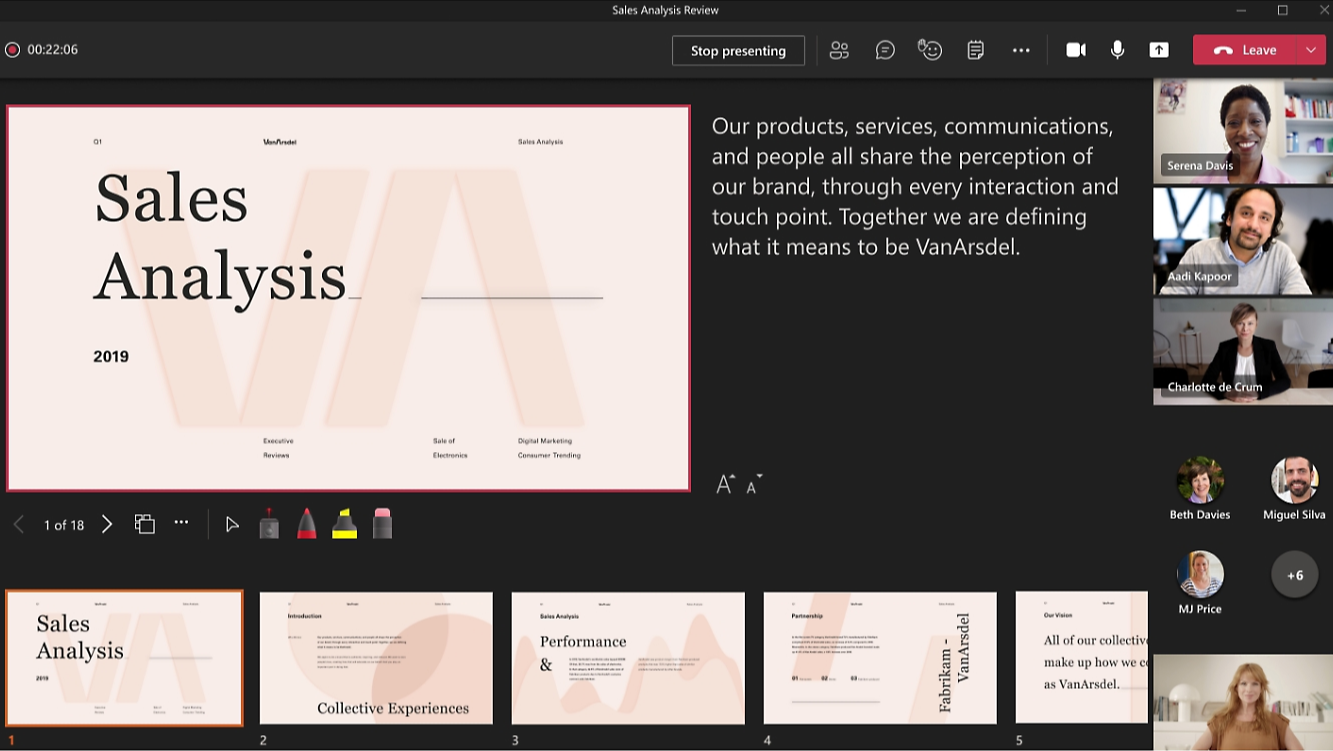Open the meeting notes icon
1333x751 pixels.
click(x=976, y=50)
